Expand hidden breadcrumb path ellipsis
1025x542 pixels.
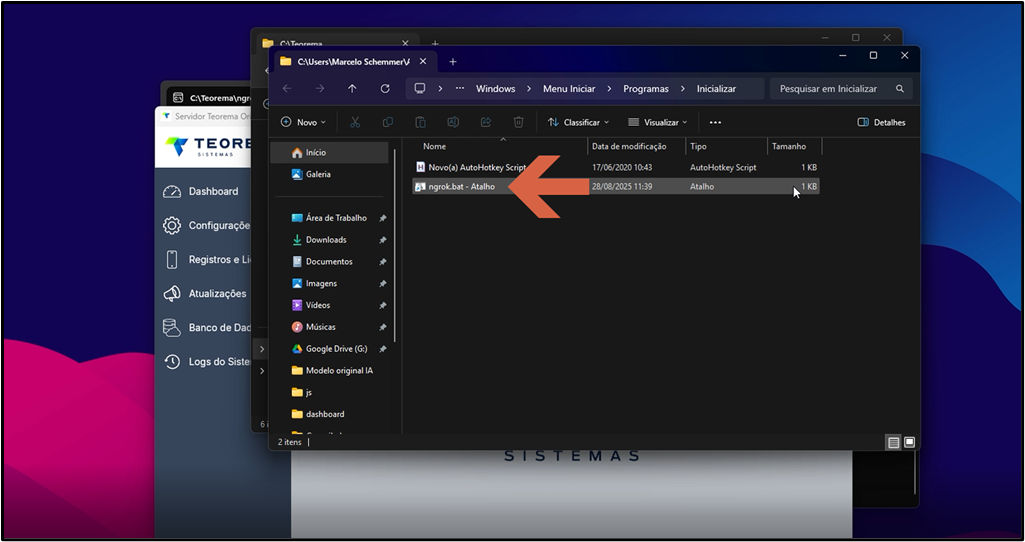pyautogui.click(x=460, y=88)
